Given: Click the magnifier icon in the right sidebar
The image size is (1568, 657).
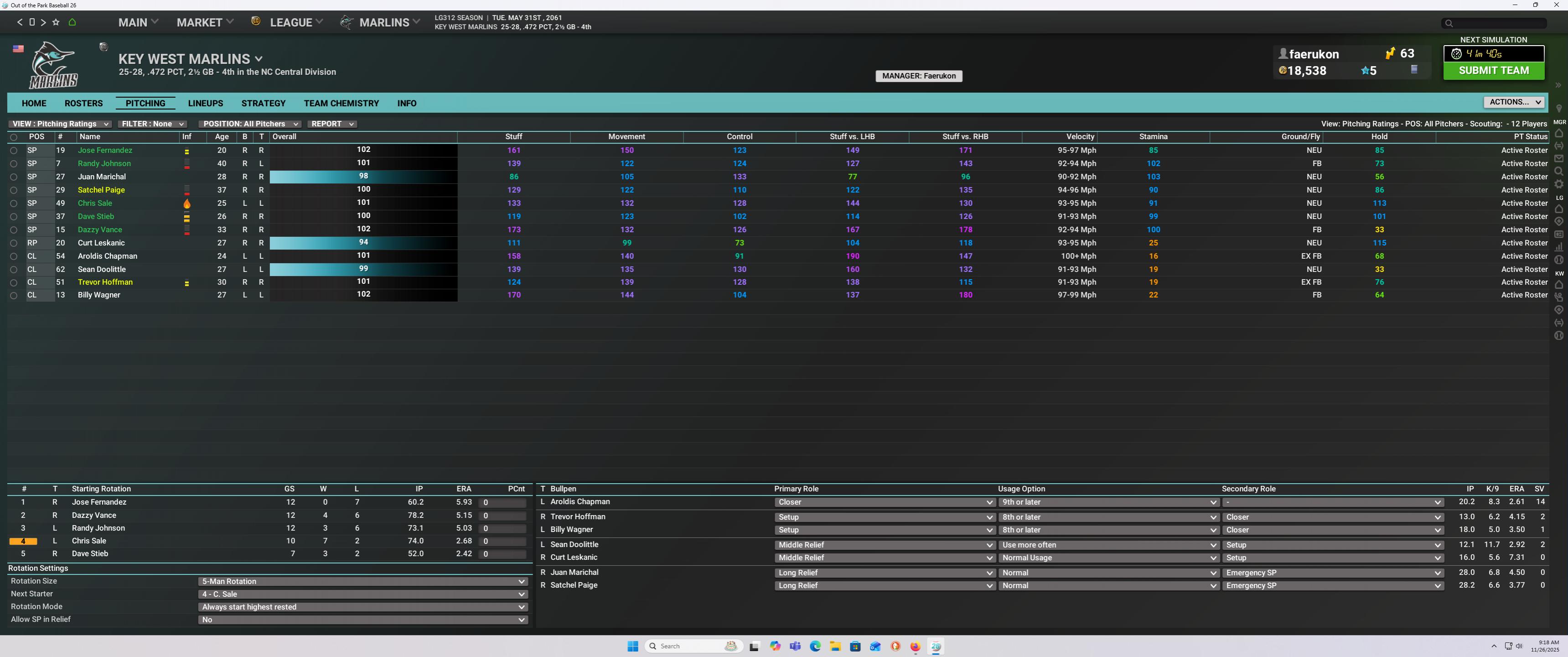Looking at the screenshot, I should tap(1558, 172).
